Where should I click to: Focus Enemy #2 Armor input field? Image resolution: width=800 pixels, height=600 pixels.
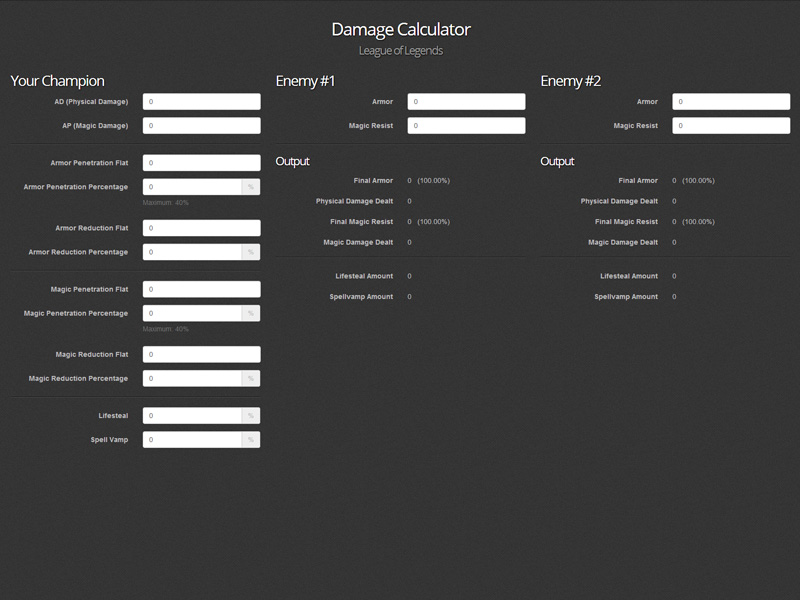731,102
